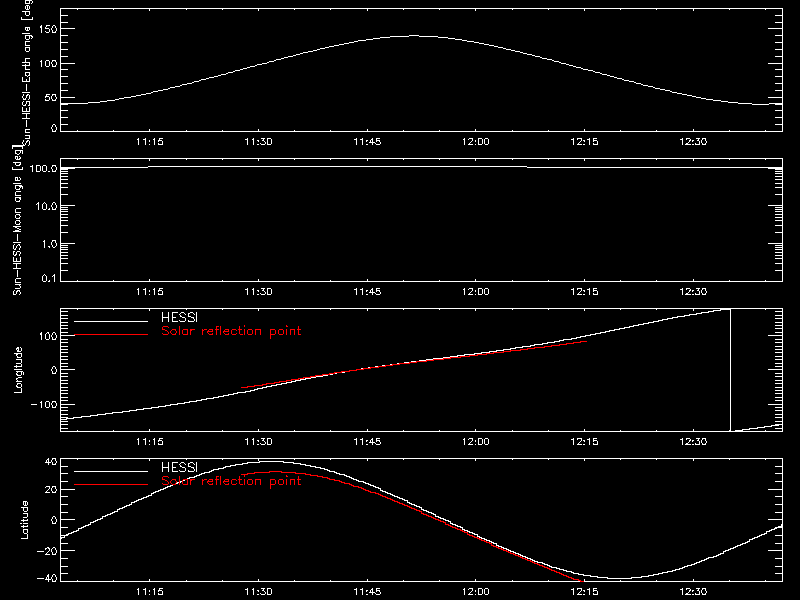Click the 20 tick on Latitude axis
The height and width of the screenshot is (600, 800).
[51, 490]
